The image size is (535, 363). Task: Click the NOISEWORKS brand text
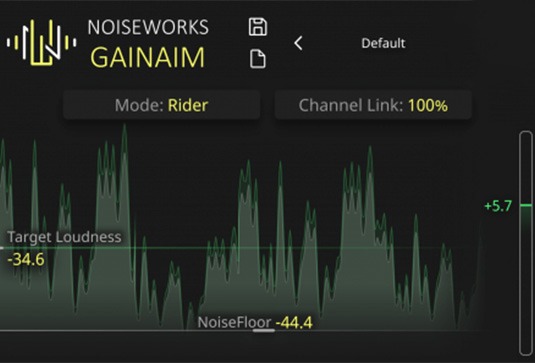coord(148,27)
